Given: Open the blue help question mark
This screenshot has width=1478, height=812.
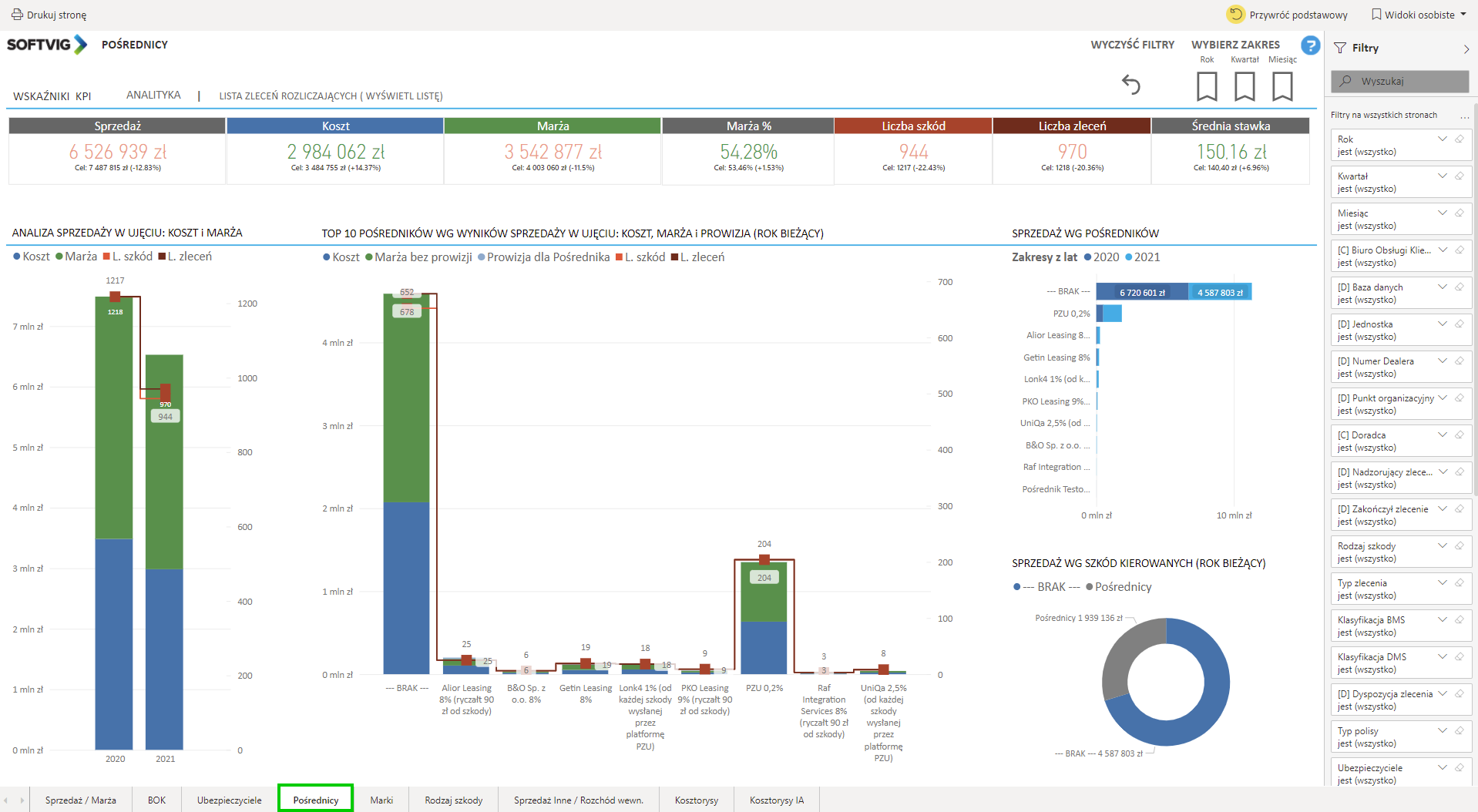Looking at the screenshot, I should click(x=1310, y=45).
